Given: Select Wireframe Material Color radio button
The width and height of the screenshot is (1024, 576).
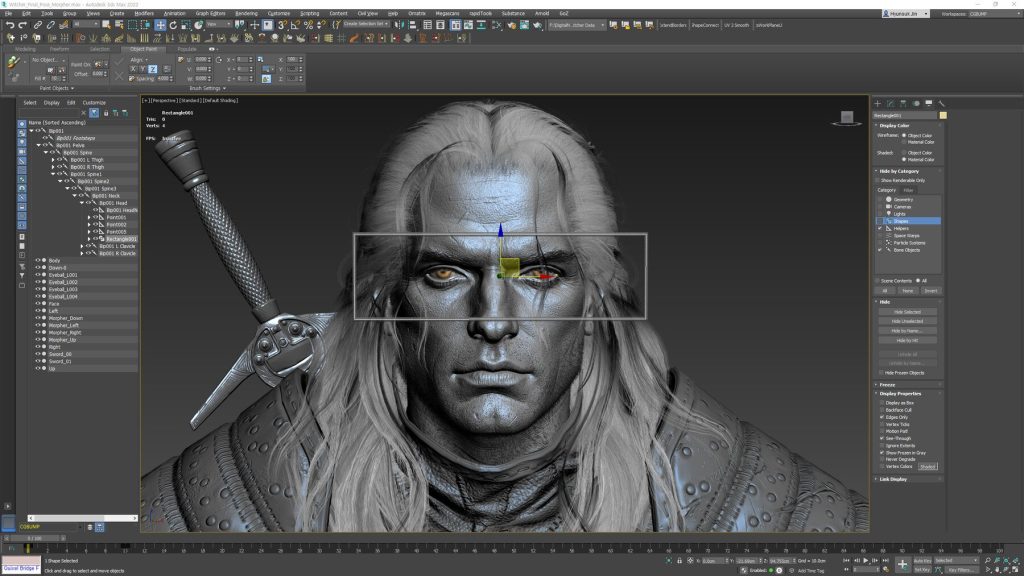Looking at the screenshot, I should pos(904,142).
